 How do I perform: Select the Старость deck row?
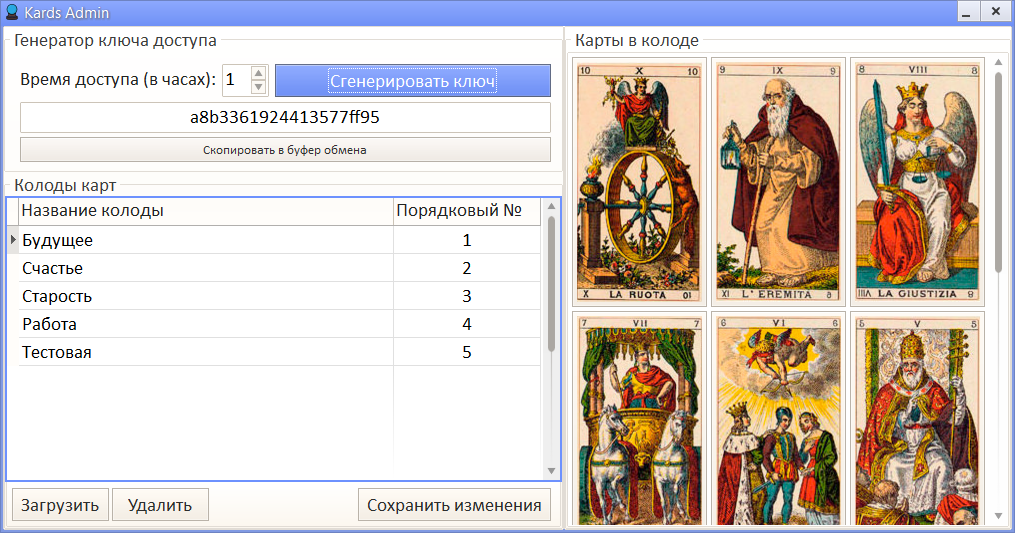(280, 296)
